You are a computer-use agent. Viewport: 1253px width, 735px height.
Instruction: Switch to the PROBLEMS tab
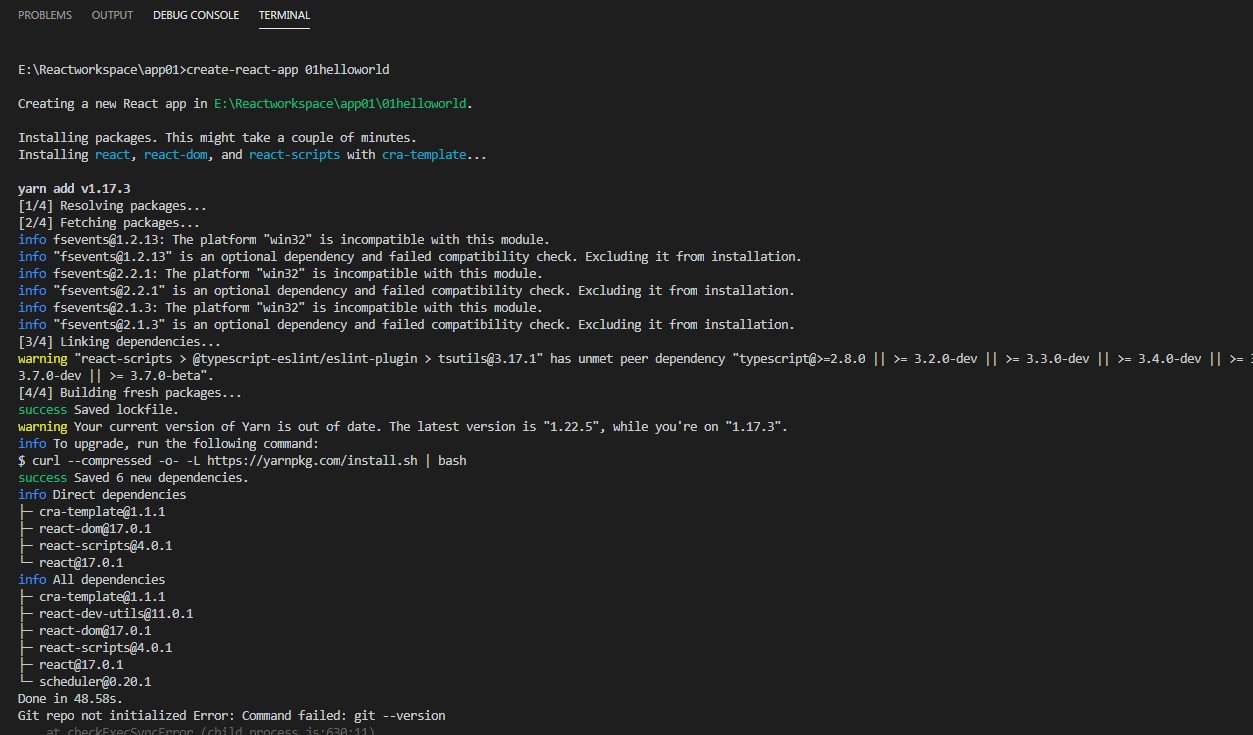coord(45,15)
